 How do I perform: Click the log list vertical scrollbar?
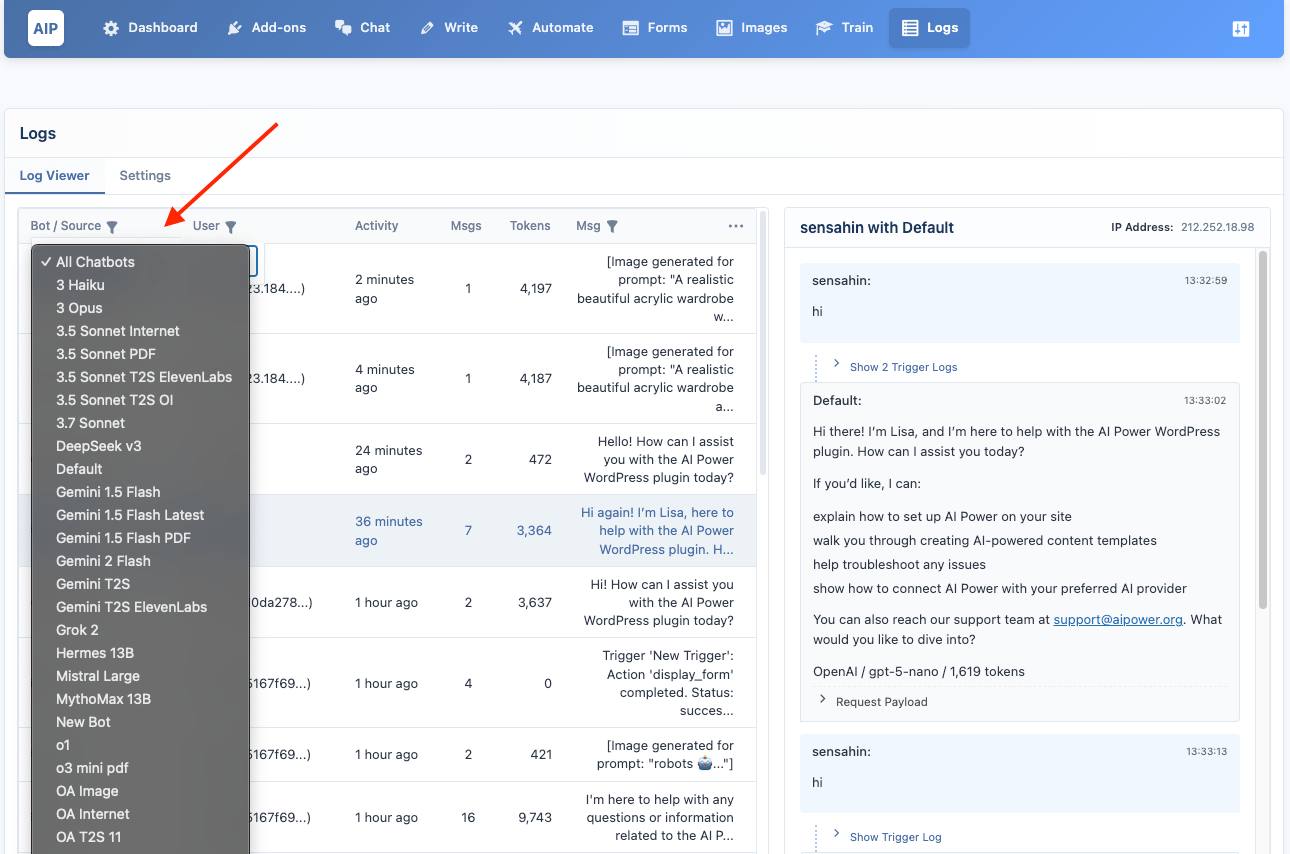click(764, 343)
